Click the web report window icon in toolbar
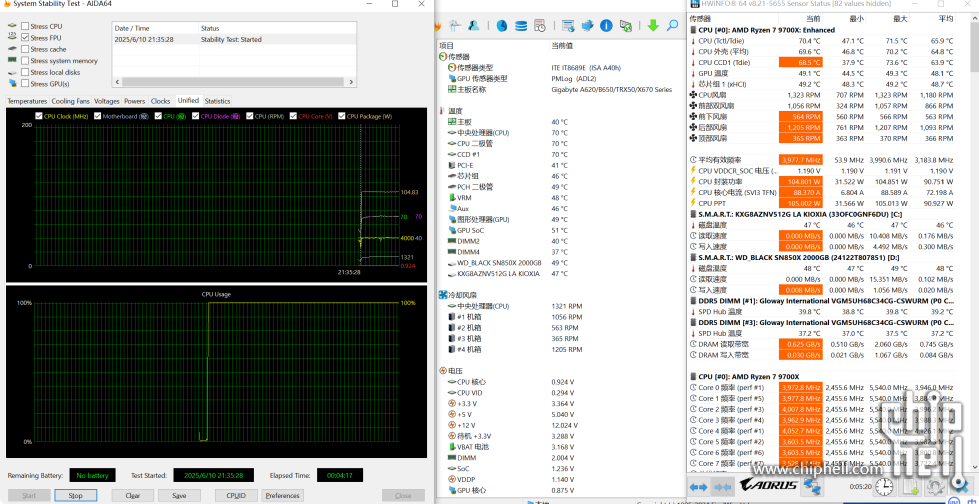This screenshot has height=504, width=979. click(568, 26)
